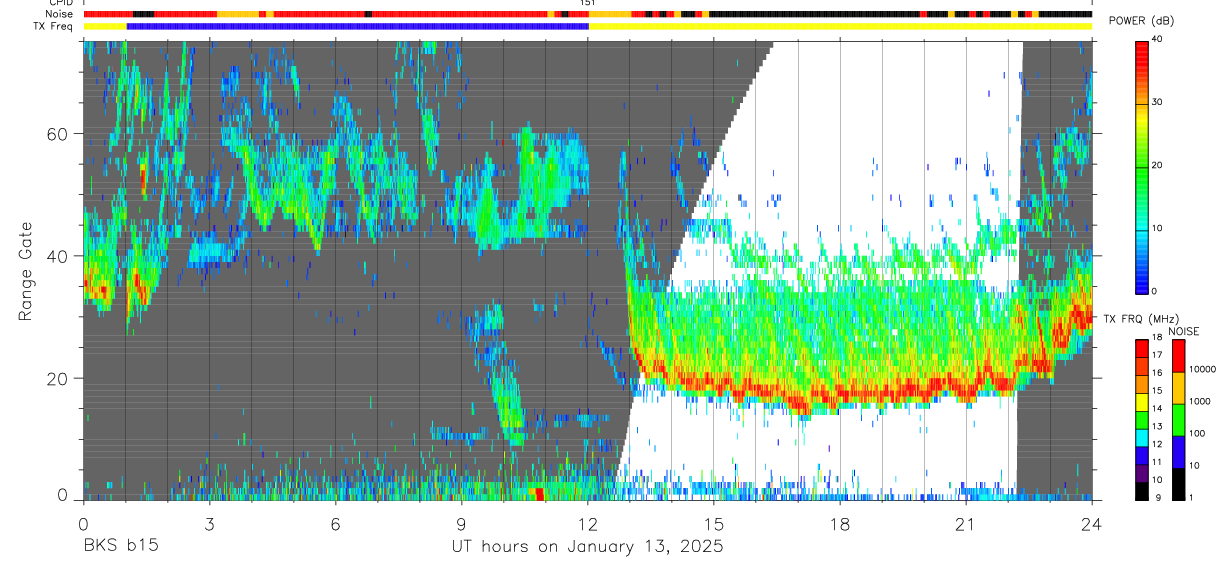Click the '40' label on Range Gate axis

(x=59, y=256)
